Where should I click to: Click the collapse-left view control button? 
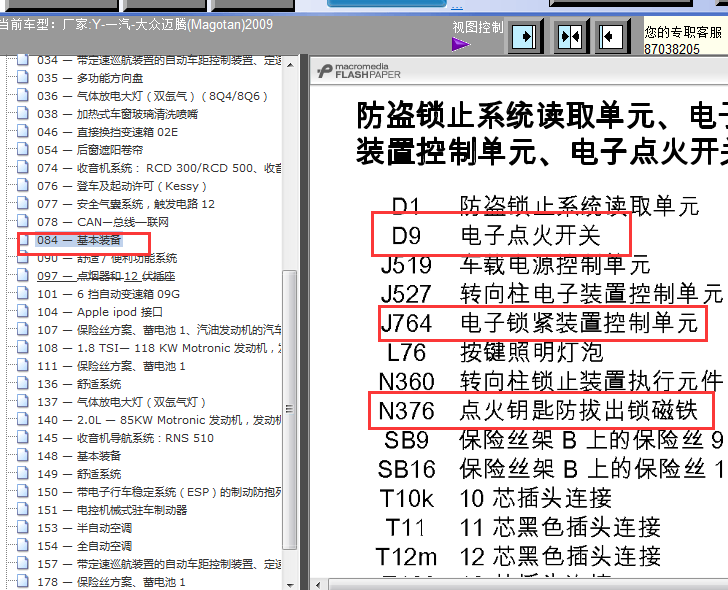click(x=612, y=36)
